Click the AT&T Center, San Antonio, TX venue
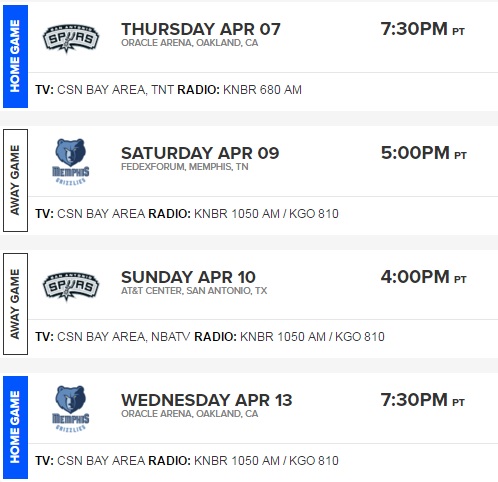 [x=194, y=291]
